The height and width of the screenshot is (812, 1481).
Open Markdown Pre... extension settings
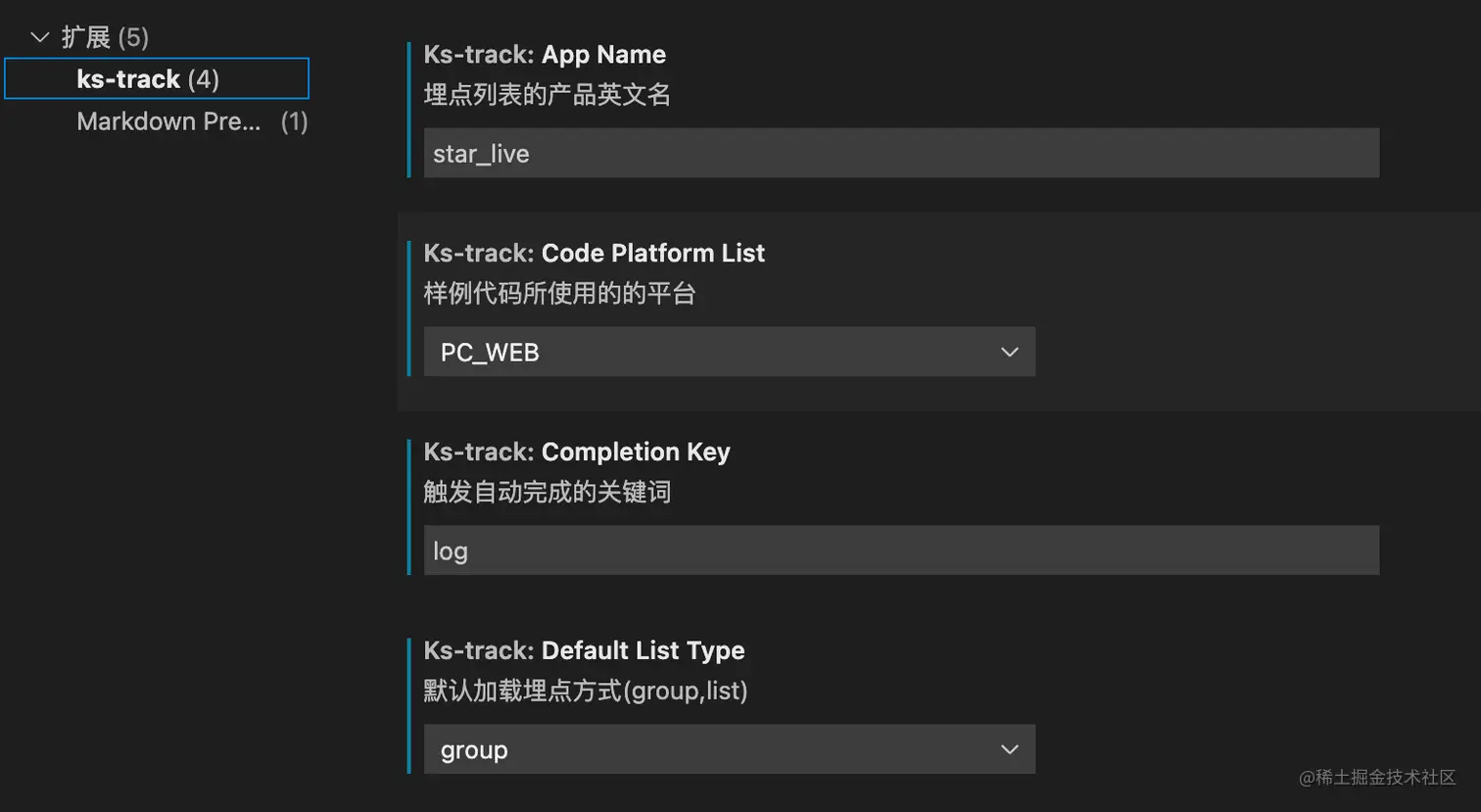tap(168, 121)
